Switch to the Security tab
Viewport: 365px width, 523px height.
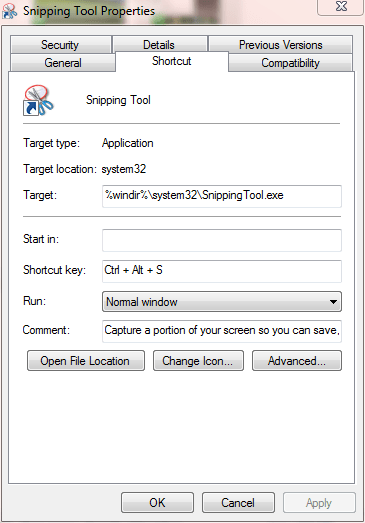[60, 45]
